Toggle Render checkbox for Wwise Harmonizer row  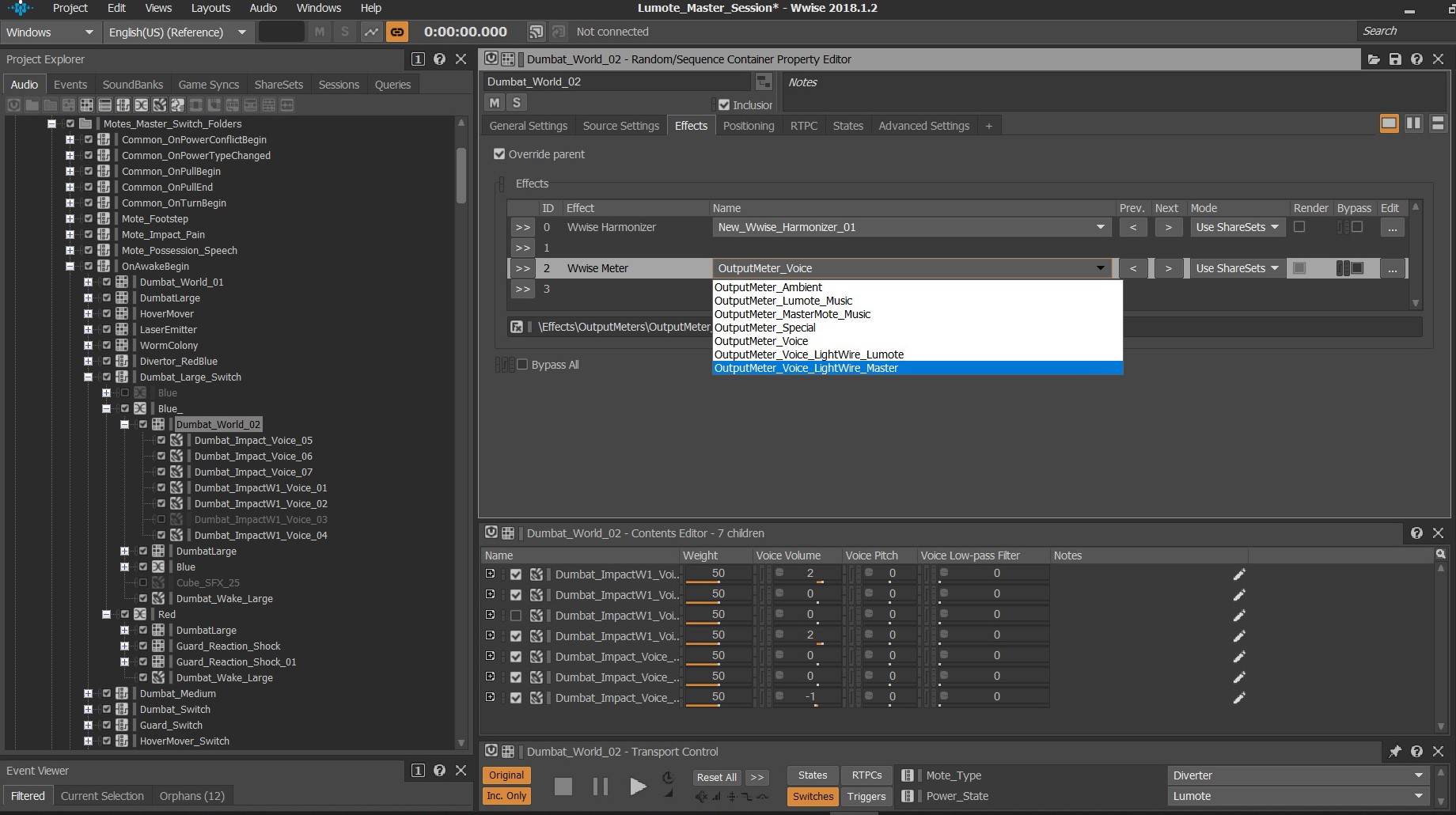(1299, 227)
